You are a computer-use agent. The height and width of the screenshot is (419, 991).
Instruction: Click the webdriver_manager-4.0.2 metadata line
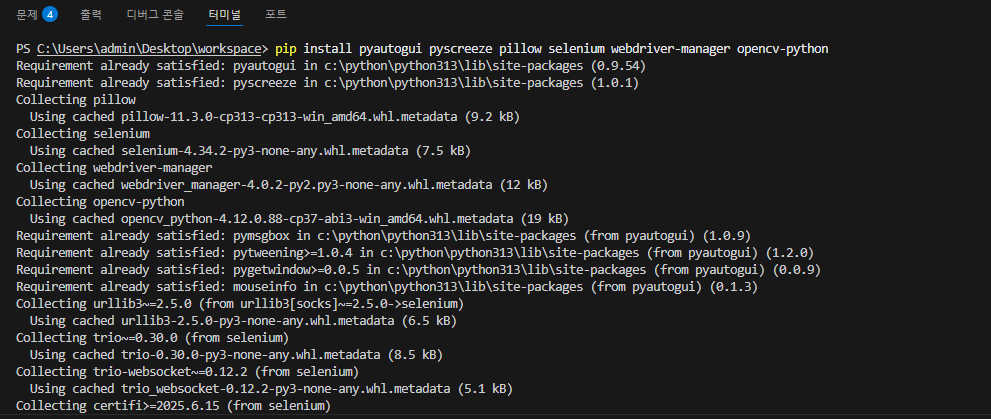[x=289, y=185]
